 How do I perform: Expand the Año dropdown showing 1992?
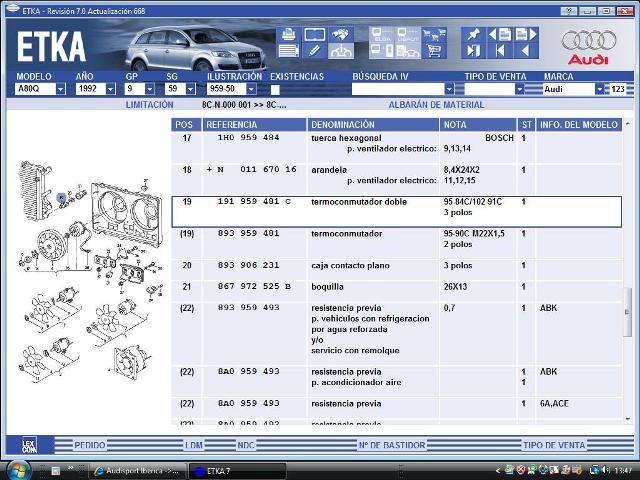[x=111, y=89]
